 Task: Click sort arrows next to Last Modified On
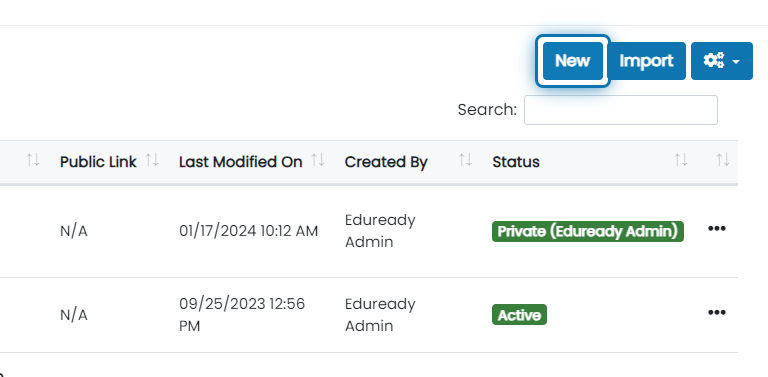pos(318,160)
